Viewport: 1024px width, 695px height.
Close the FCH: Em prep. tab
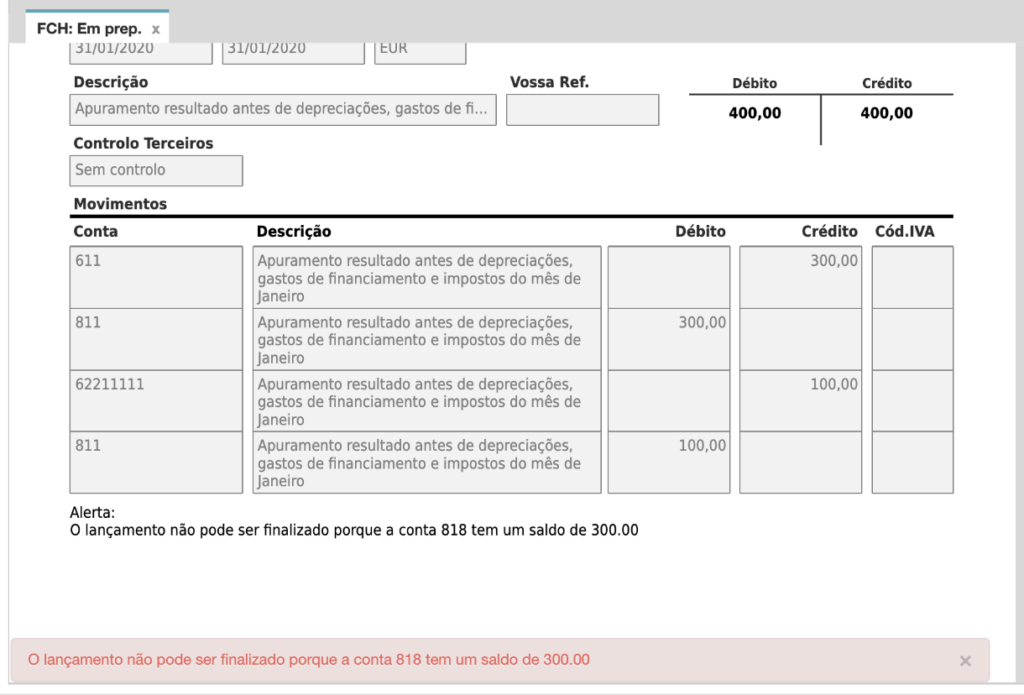156,29
